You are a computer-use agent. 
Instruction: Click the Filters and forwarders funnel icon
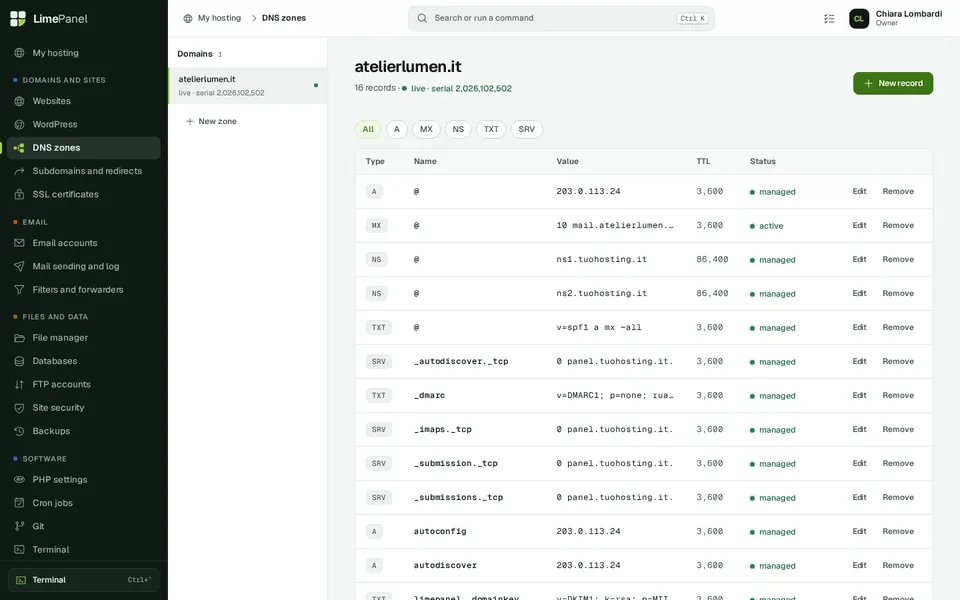pos(19,290)
